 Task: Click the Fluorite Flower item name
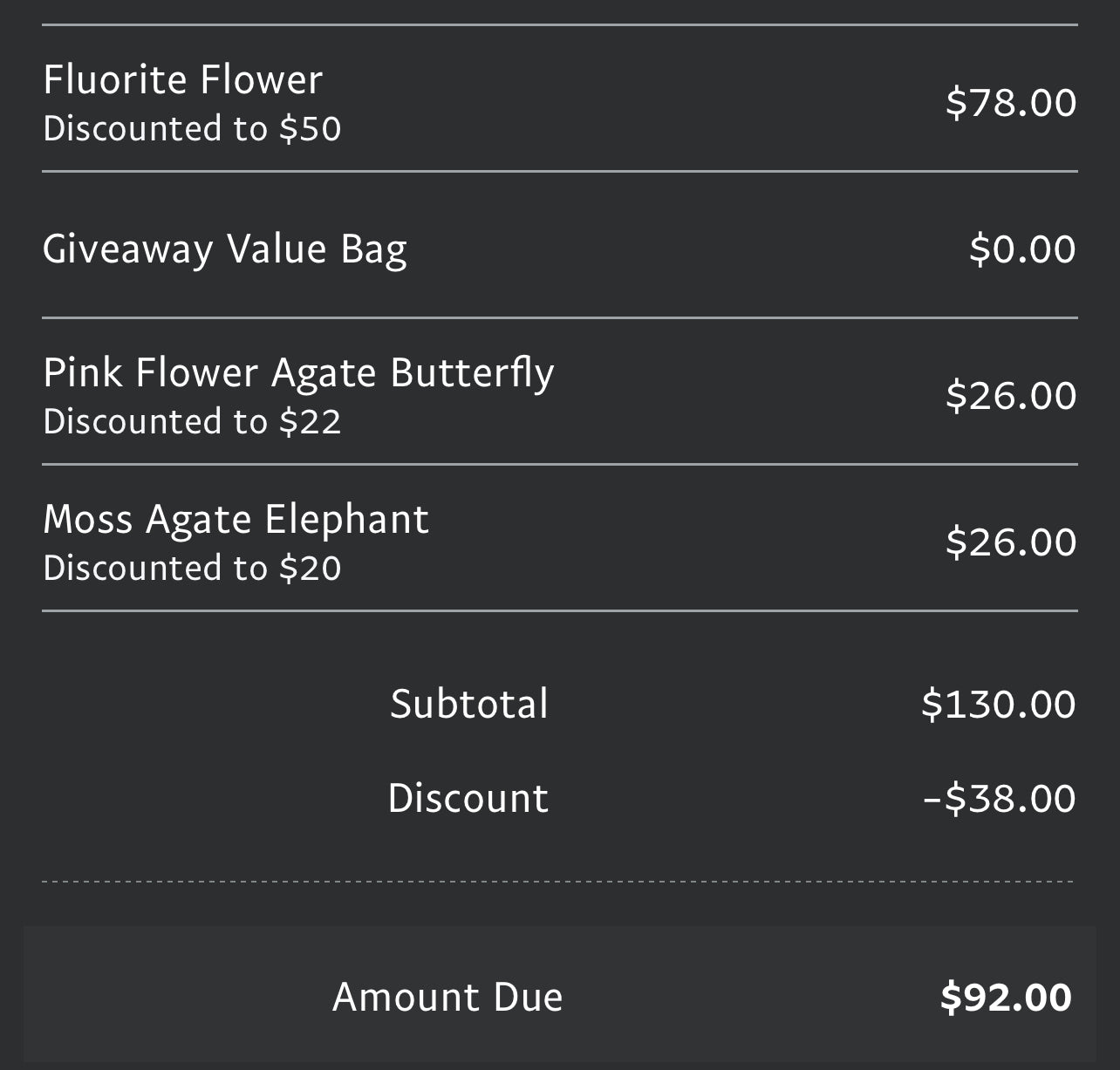click(x=182, y=80)
